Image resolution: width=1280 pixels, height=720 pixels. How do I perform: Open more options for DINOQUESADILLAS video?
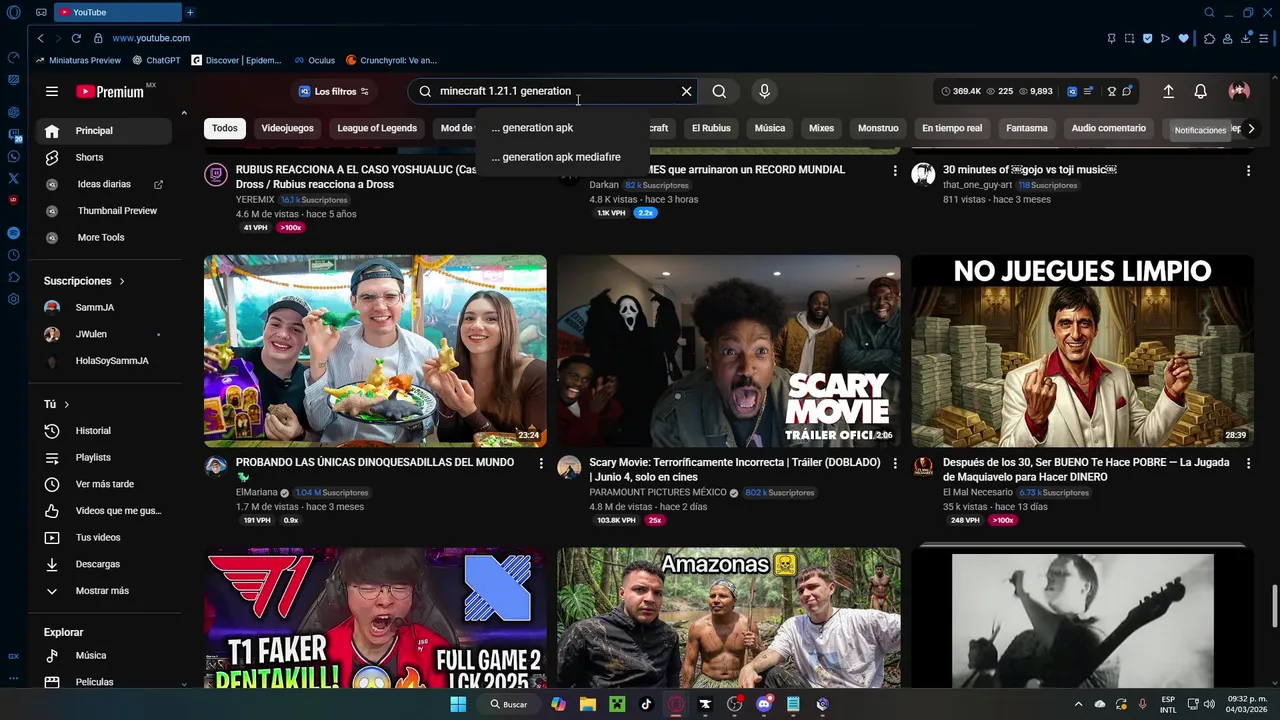pos(541,464)
